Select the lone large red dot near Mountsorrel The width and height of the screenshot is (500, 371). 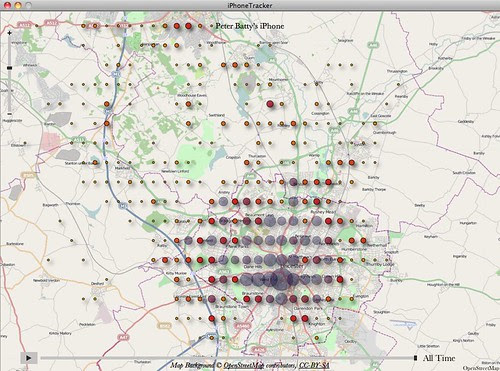click(270, 104)
